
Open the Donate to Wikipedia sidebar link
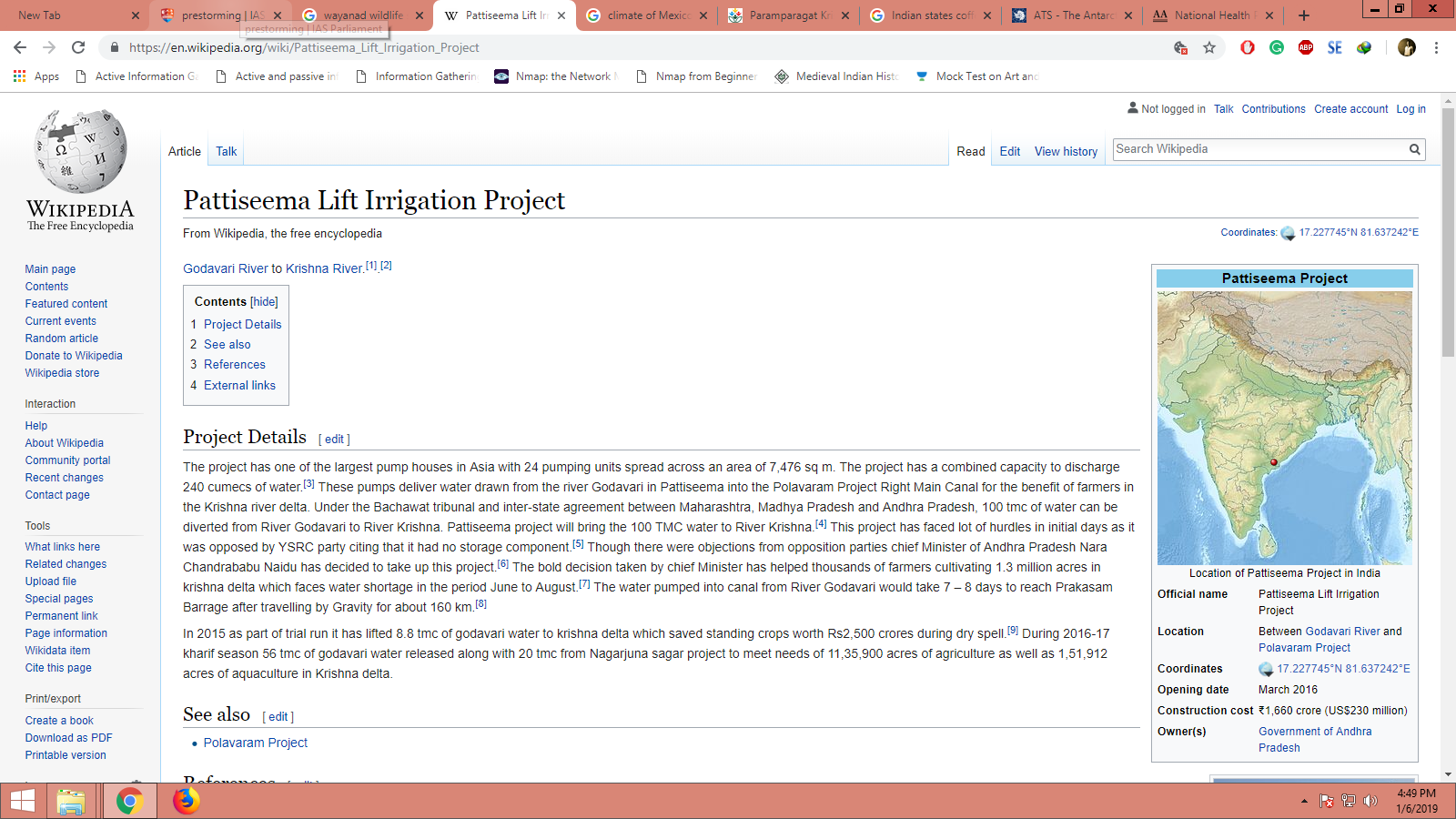tap(74, 356)
